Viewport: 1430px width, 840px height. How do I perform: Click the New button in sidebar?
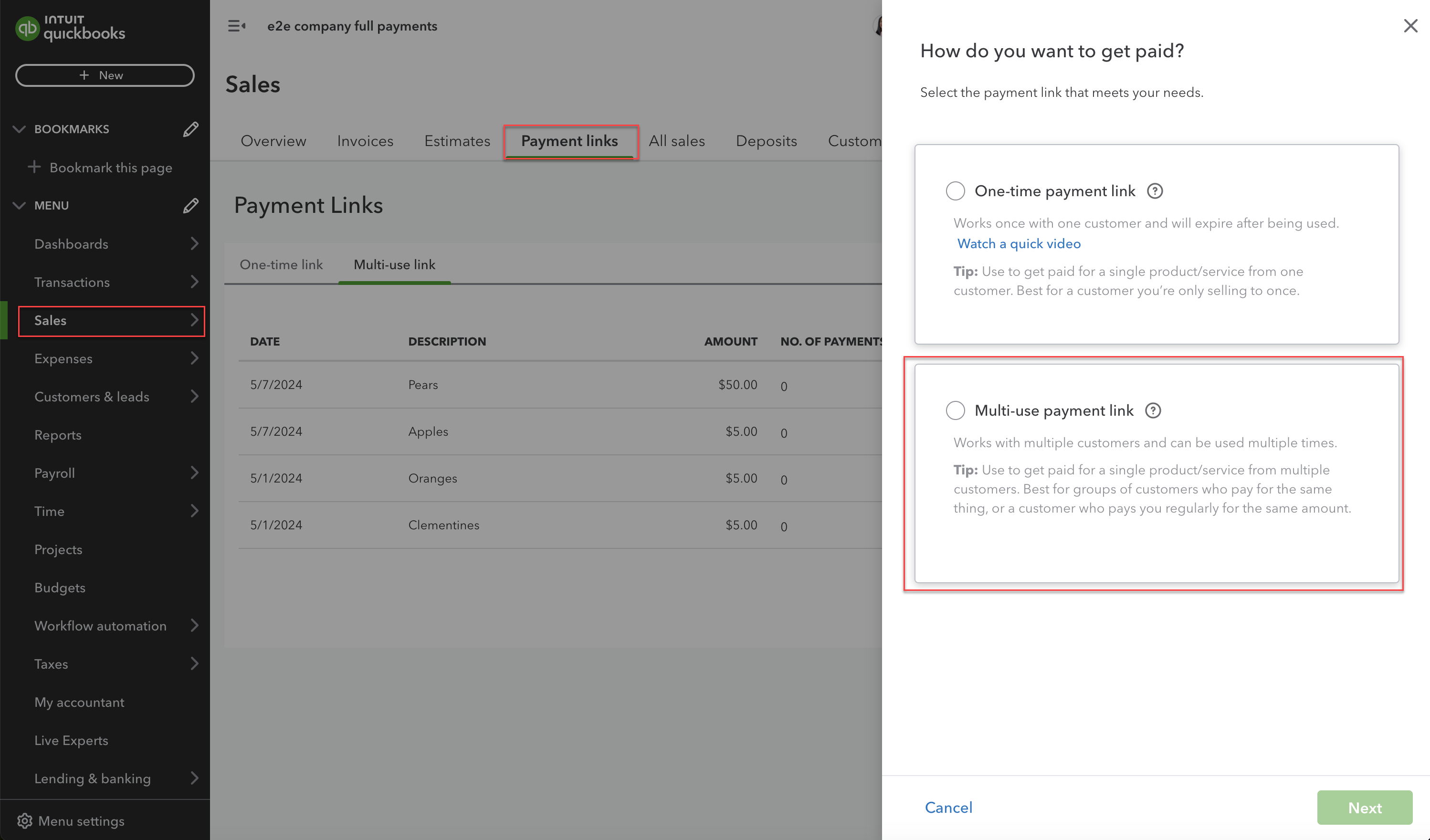105,75
